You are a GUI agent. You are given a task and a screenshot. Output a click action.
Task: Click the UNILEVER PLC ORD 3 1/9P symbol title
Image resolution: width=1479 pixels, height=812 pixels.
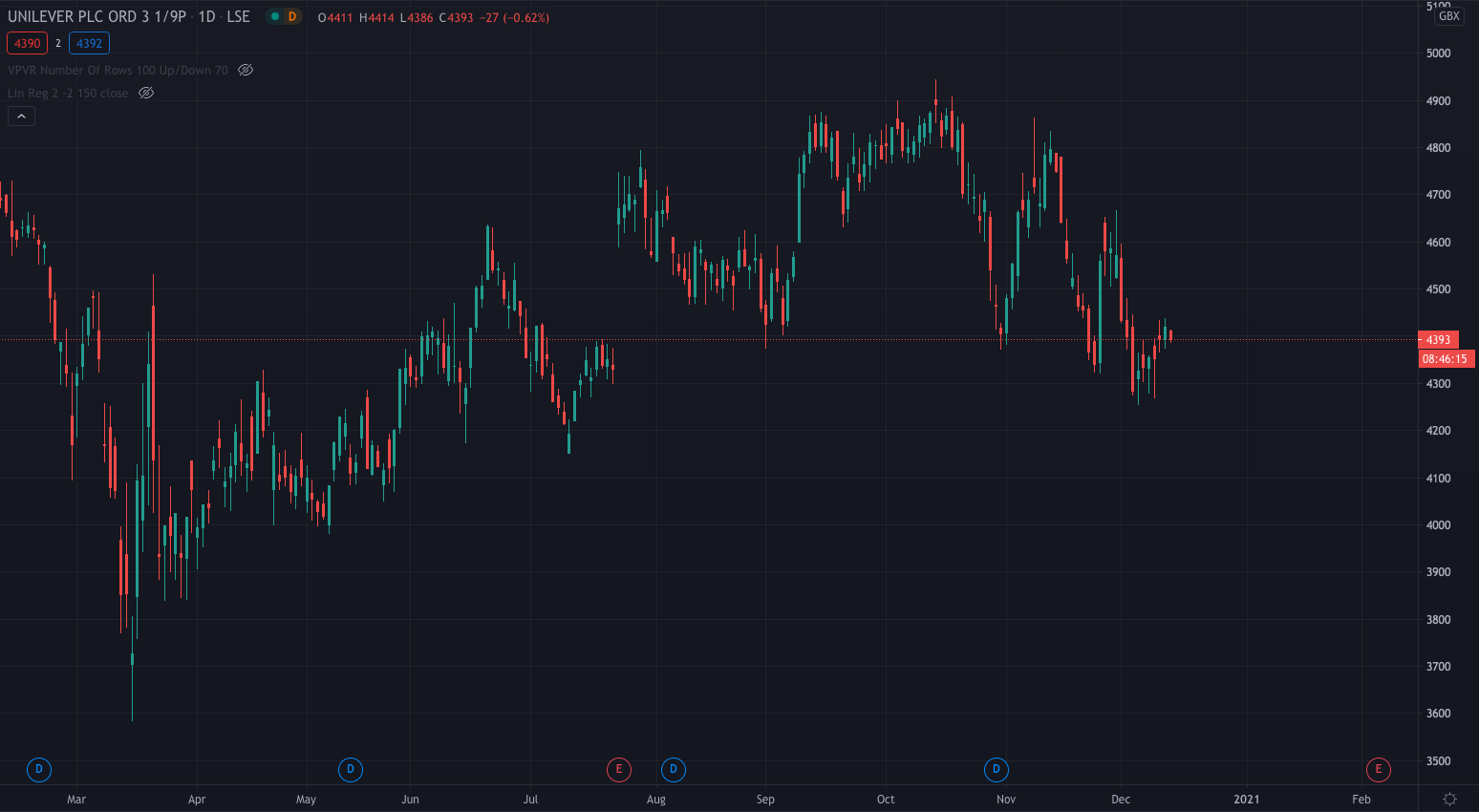[x=97, y=16]
